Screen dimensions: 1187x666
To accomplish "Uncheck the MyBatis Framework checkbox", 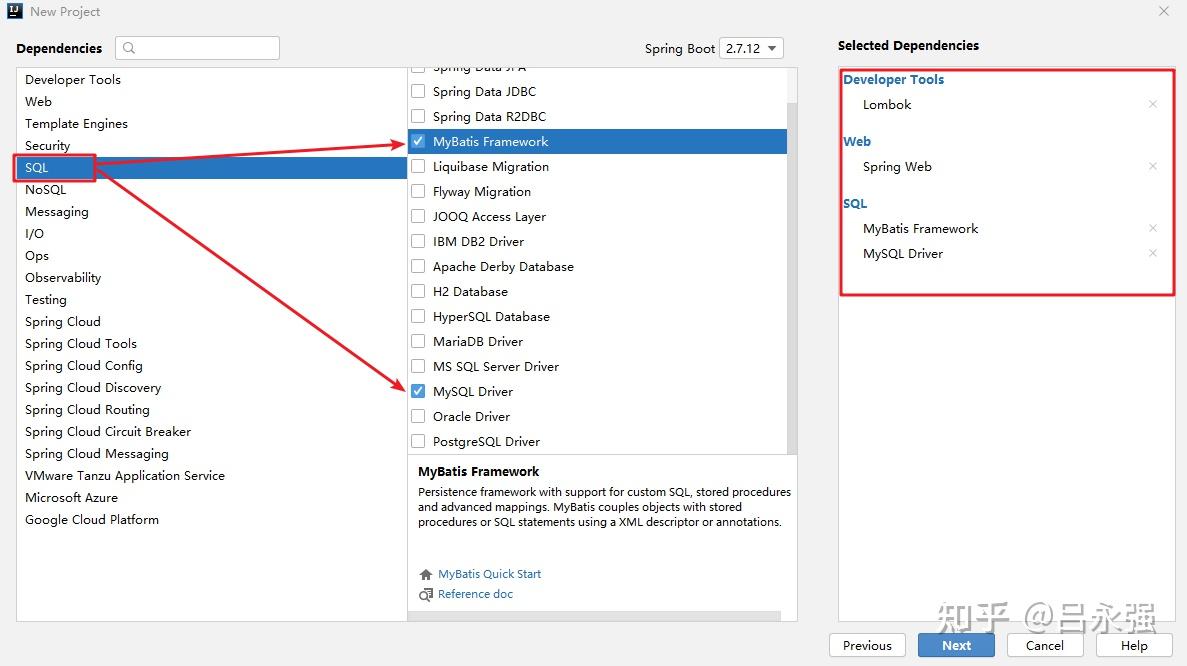I will [x=418, y=142].
